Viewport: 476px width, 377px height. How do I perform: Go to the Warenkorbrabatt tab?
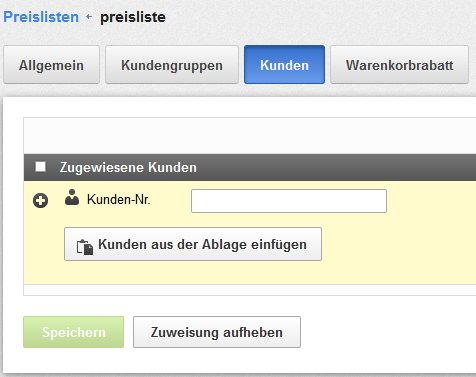(399, 65)
